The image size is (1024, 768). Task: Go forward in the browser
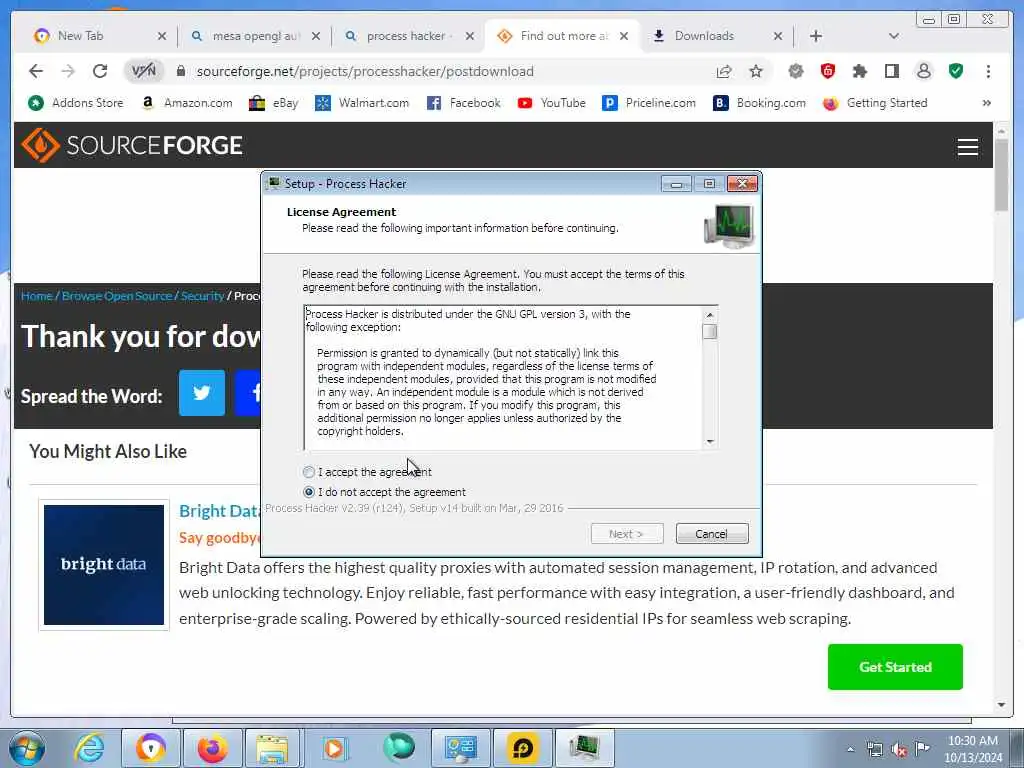68,71
